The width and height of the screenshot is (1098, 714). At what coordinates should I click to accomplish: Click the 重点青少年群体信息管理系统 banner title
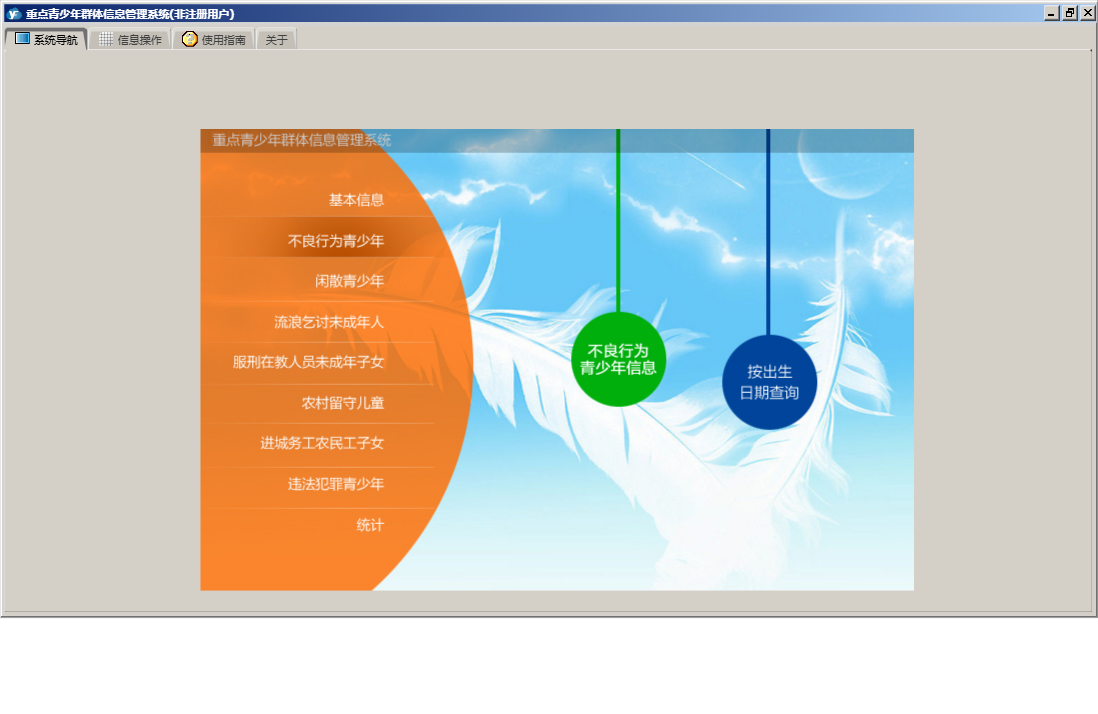(302, 140)
